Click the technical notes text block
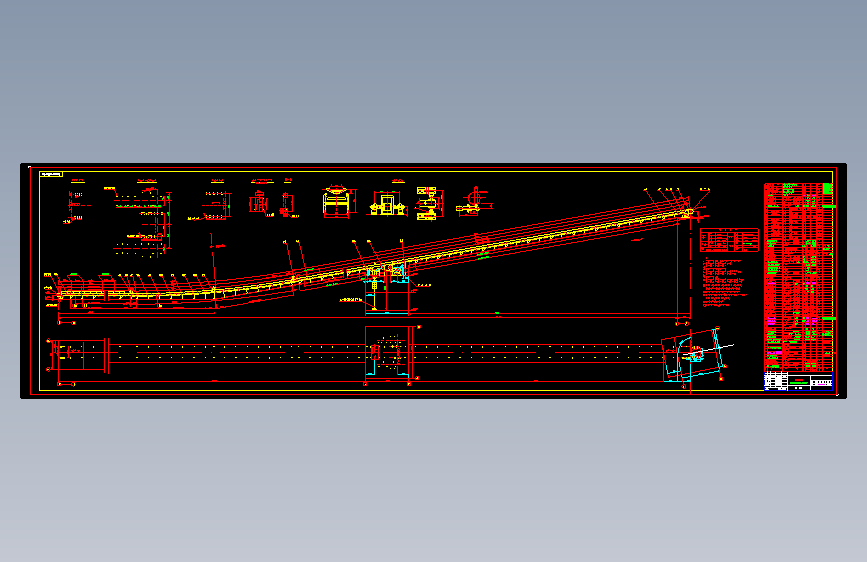This screenshot has width=867, height=562. [724, 283]
